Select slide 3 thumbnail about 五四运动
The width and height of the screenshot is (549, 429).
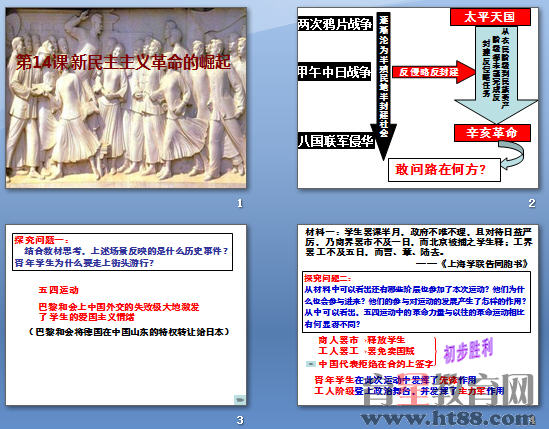[x=126, y=315]
